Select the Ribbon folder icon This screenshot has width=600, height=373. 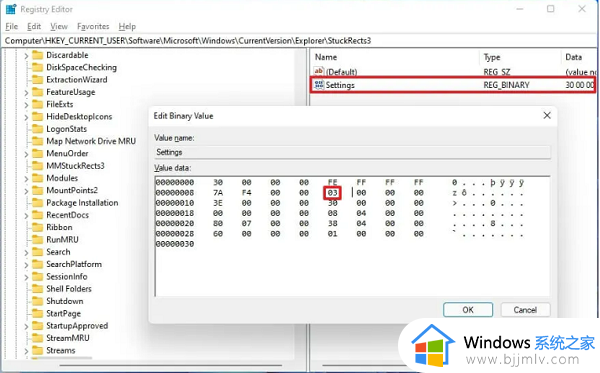(x=38, y=227)
